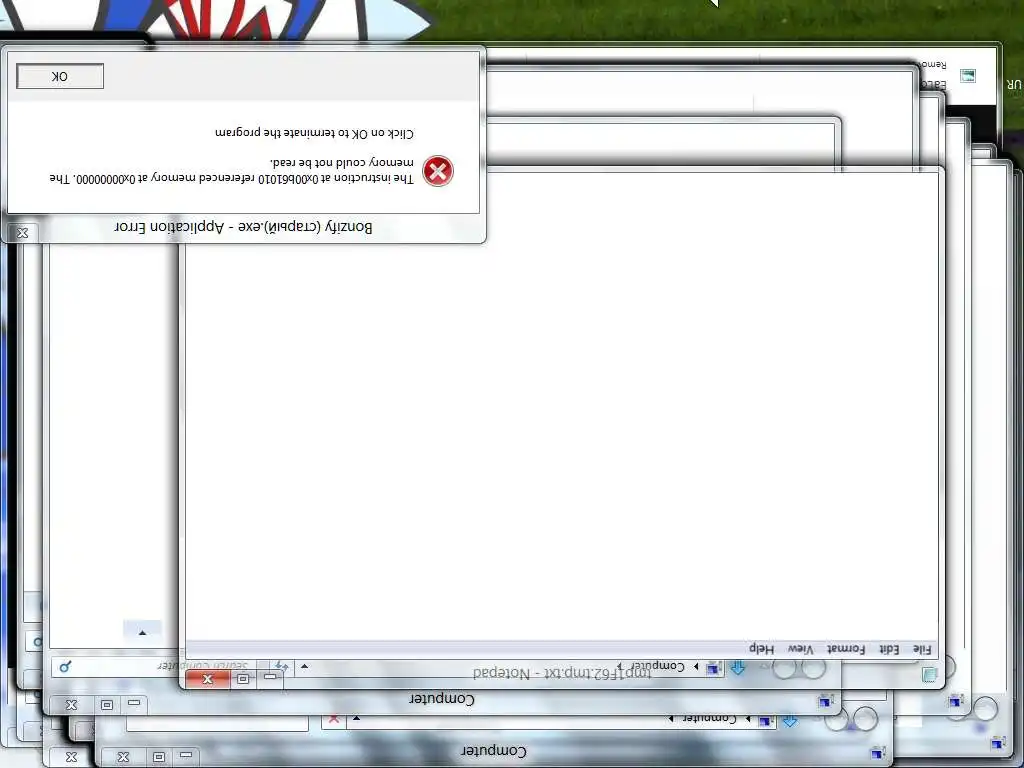Close the Computer window directly behind Notepad

[x=71, y=705]
